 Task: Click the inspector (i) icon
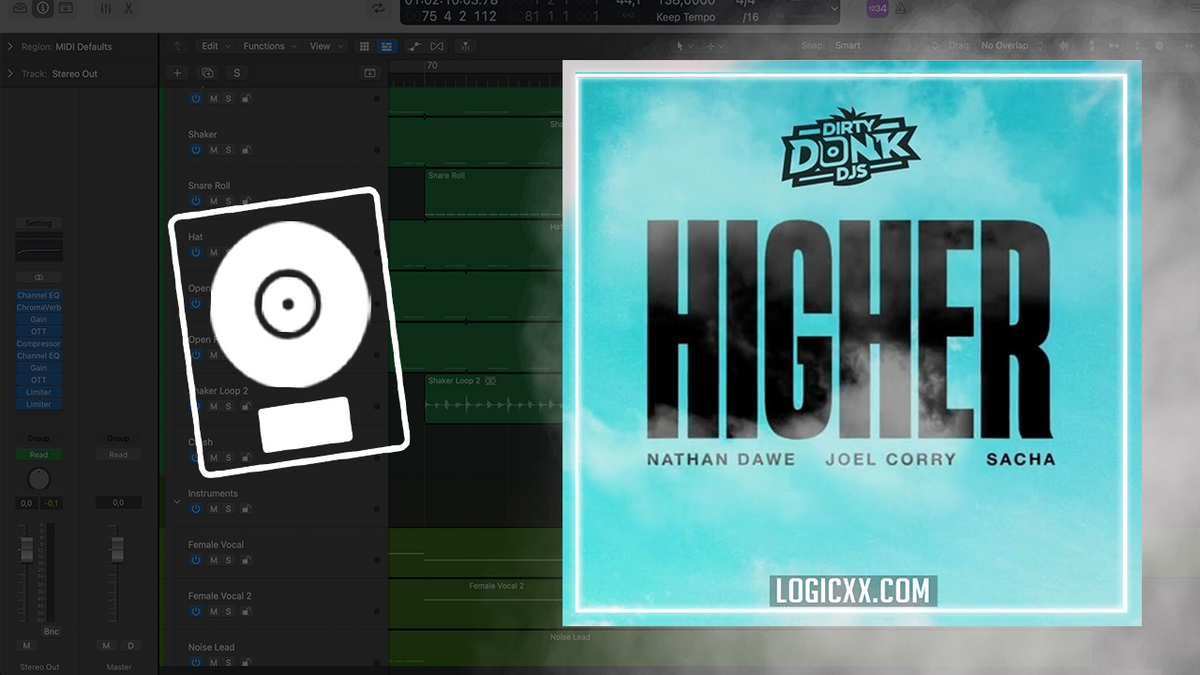coord(42,8)
